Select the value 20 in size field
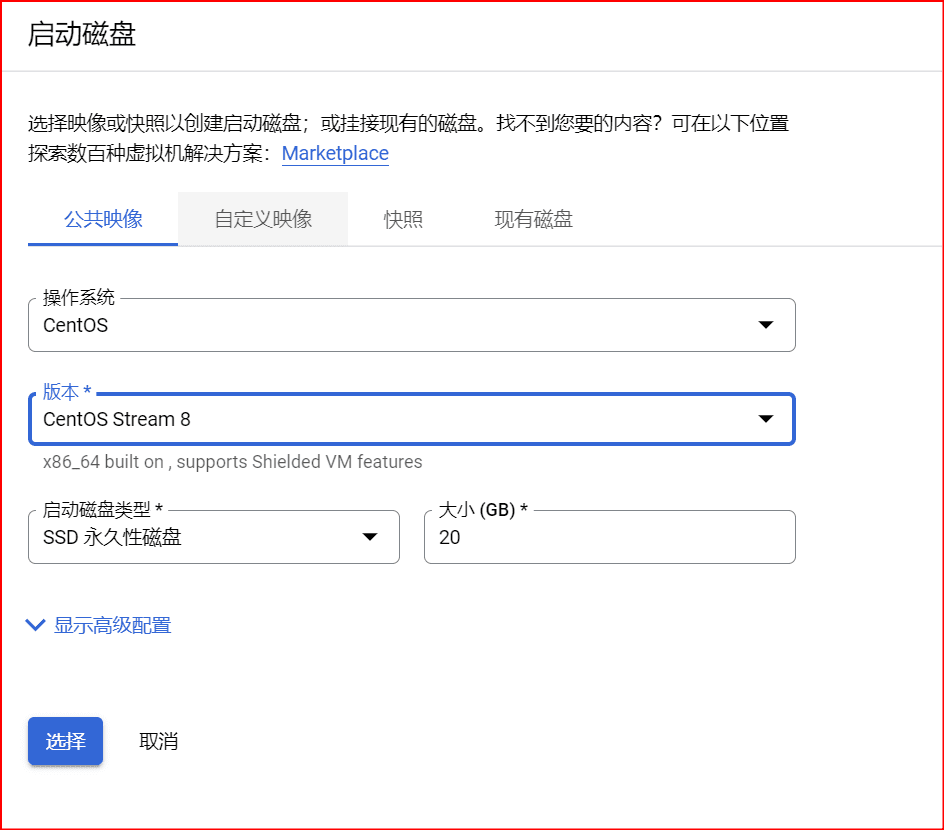The image size is (944, 830). click(x=450, y=537)
